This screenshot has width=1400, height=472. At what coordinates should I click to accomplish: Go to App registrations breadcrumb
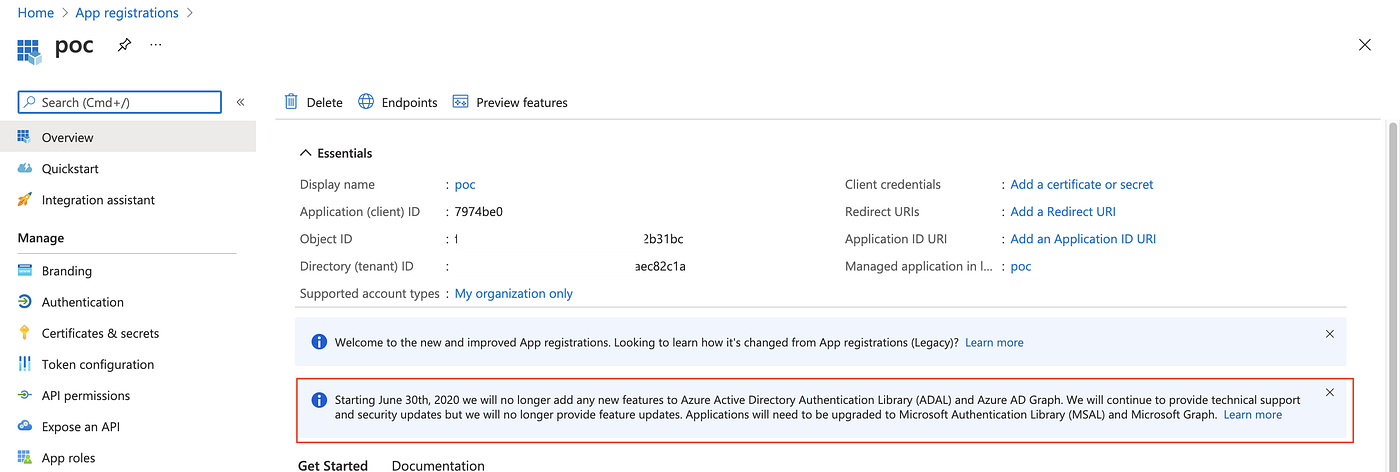(127, 13)
